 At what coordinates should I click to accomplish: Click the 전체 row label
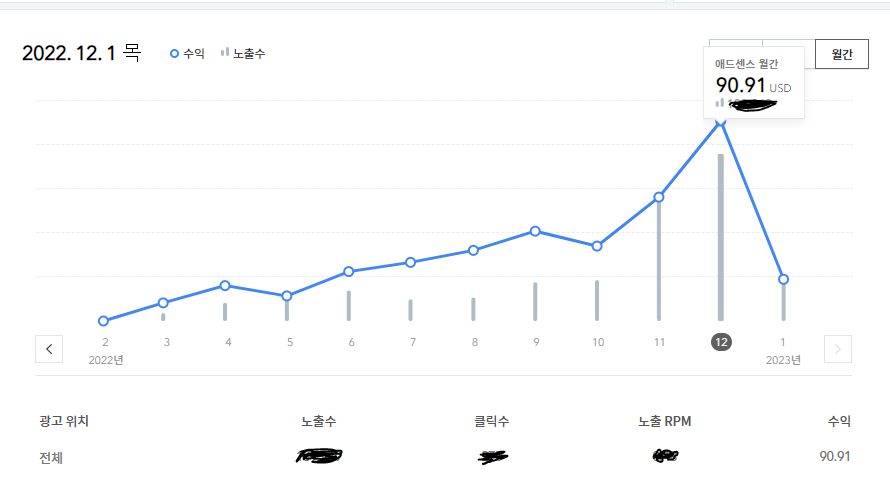point(51,457)
